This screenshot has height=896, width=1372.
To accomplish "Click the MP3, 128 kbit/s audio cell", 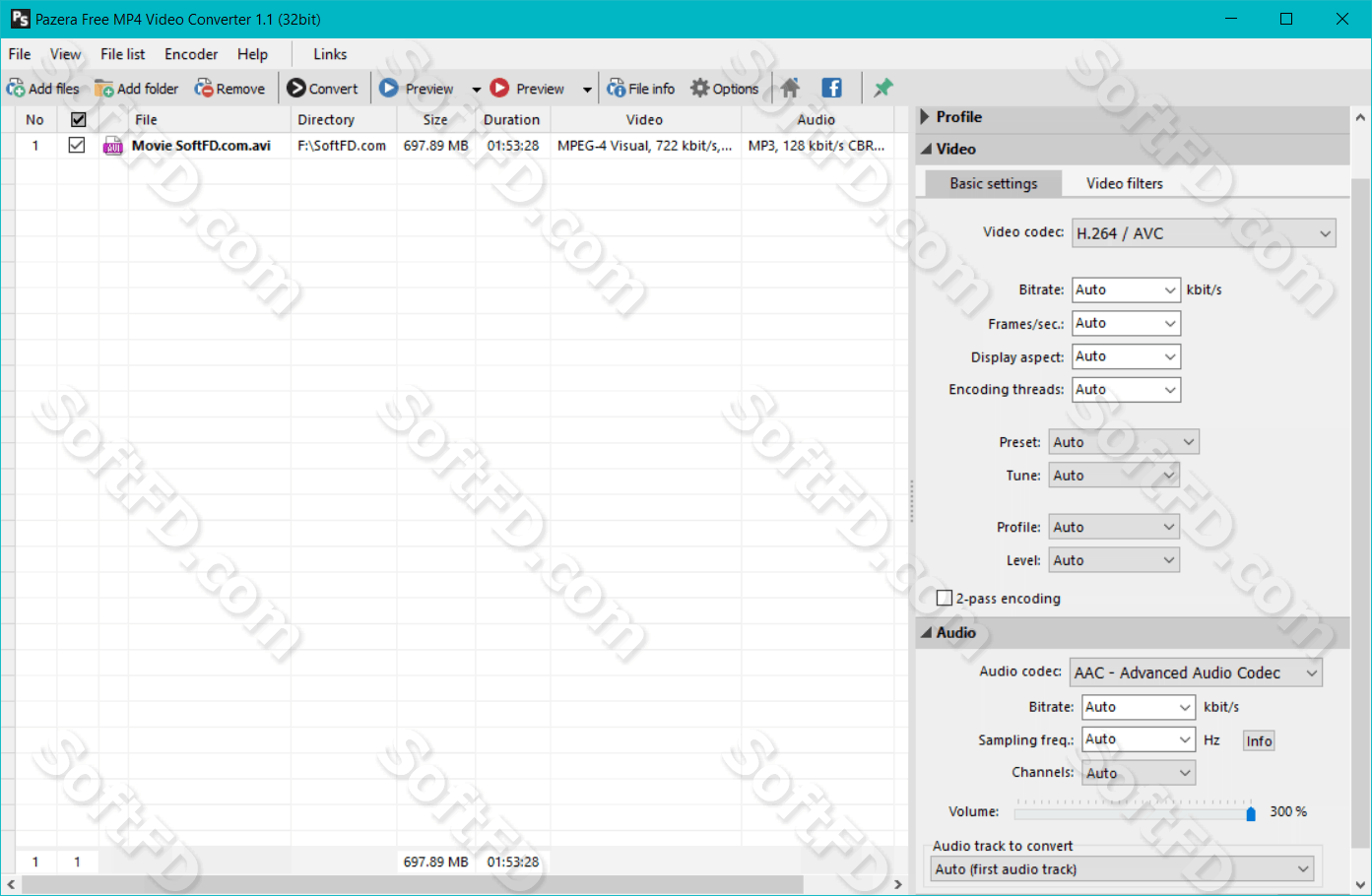I will (817, 146).
